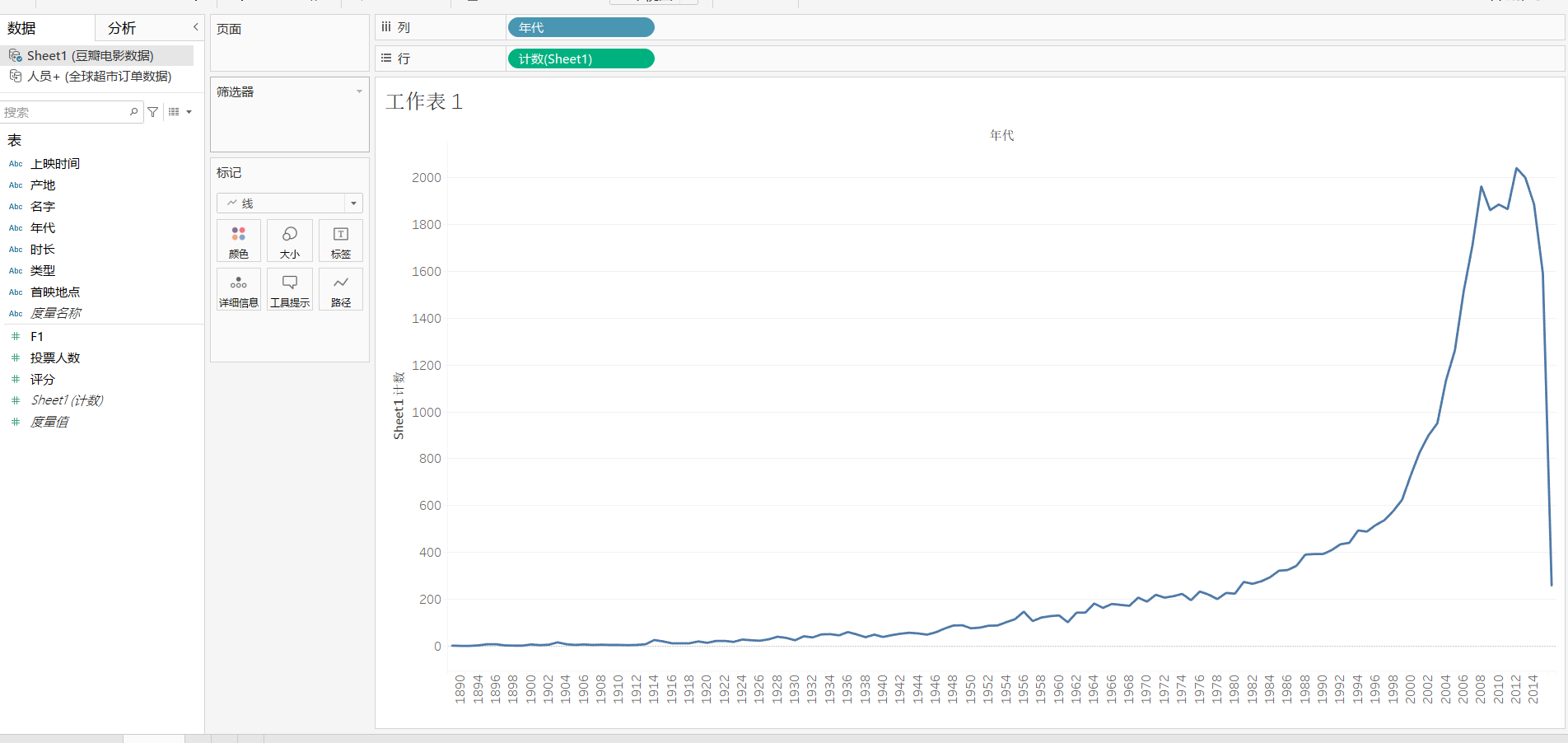
Task: Select the 年代 pill on columns shelf
Action: (x=581, y=27)
